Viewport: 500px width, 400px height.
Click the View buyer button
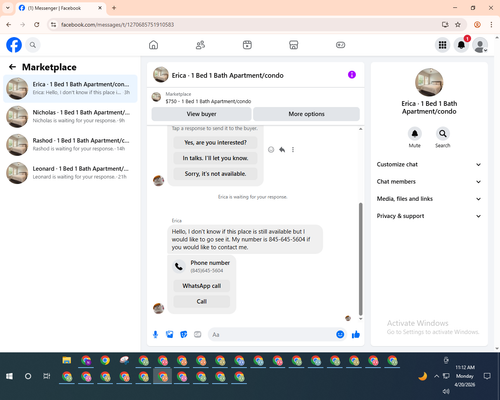[201, 114]
